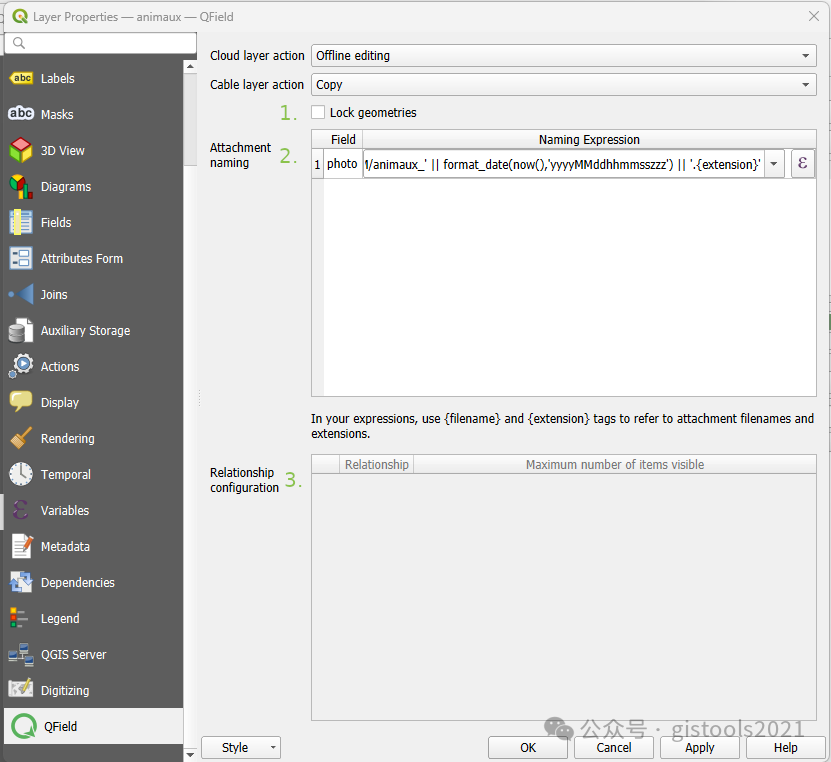
Task: Open the Fields configuration panel
Action: [x=57, y=222]
